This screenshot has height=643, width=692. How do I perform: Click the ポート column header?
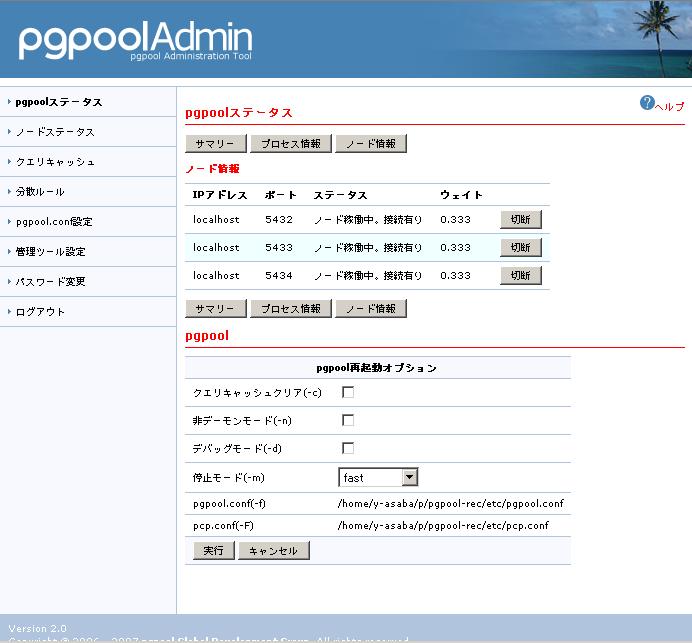[x=281, y=195]
